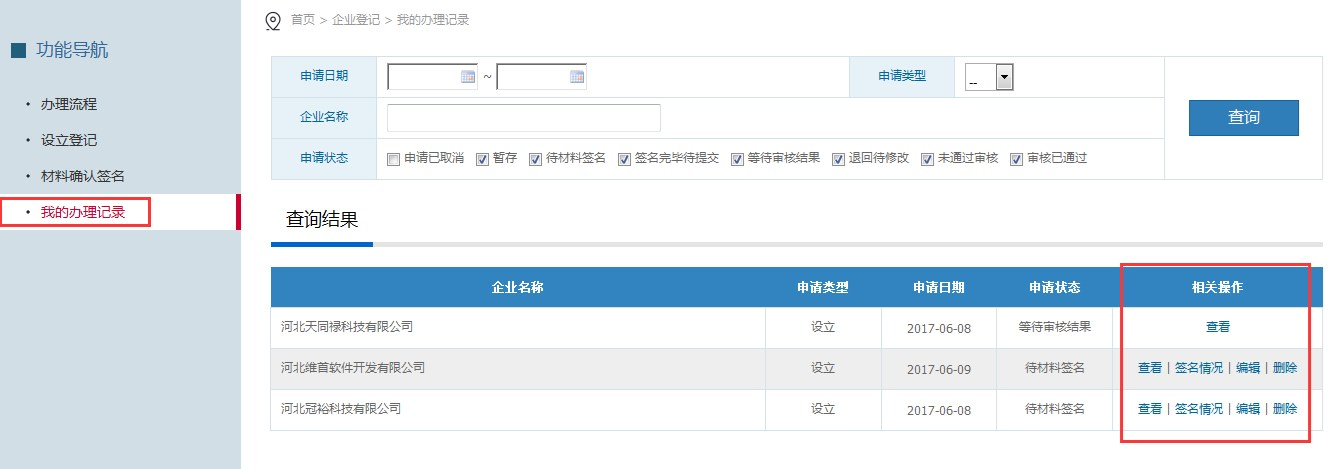Viewport: 1329px width, 469px height.
Task: Expand the 申请类型 dropdown
Action: click(1004, 78)
